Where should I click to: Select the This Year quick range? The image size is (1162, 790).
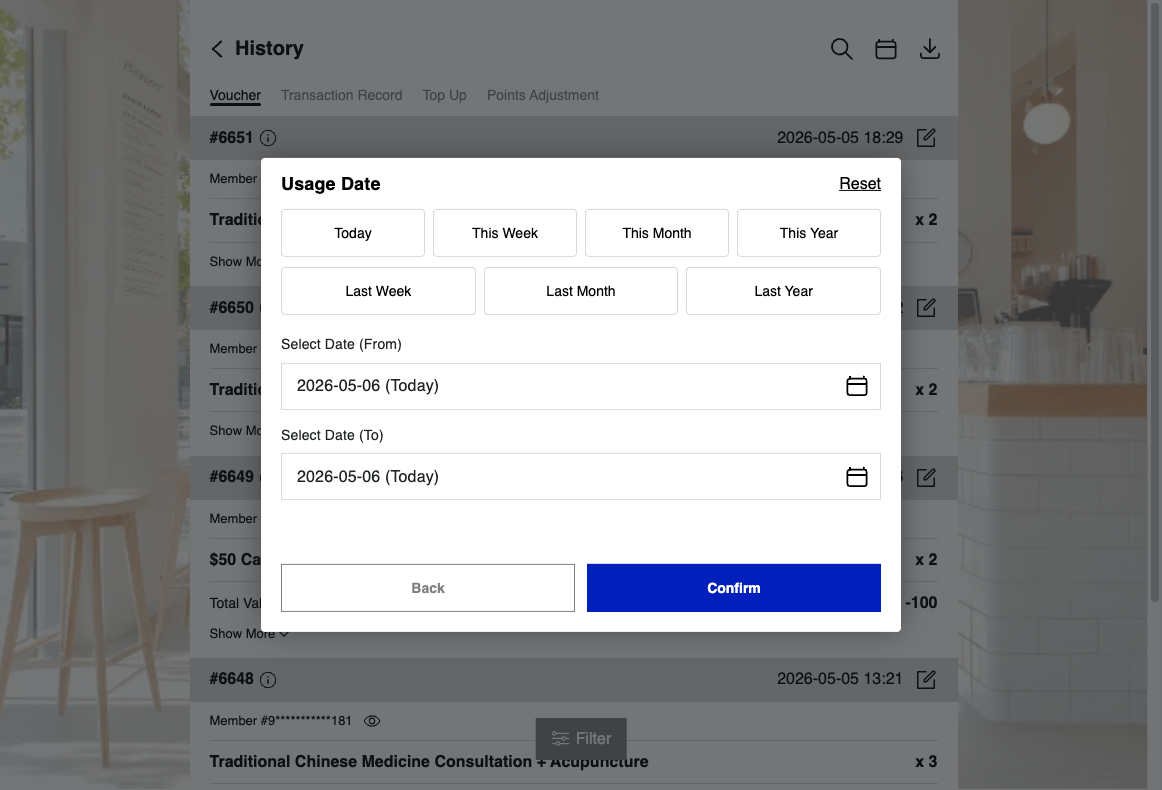[x=809, y=233]
